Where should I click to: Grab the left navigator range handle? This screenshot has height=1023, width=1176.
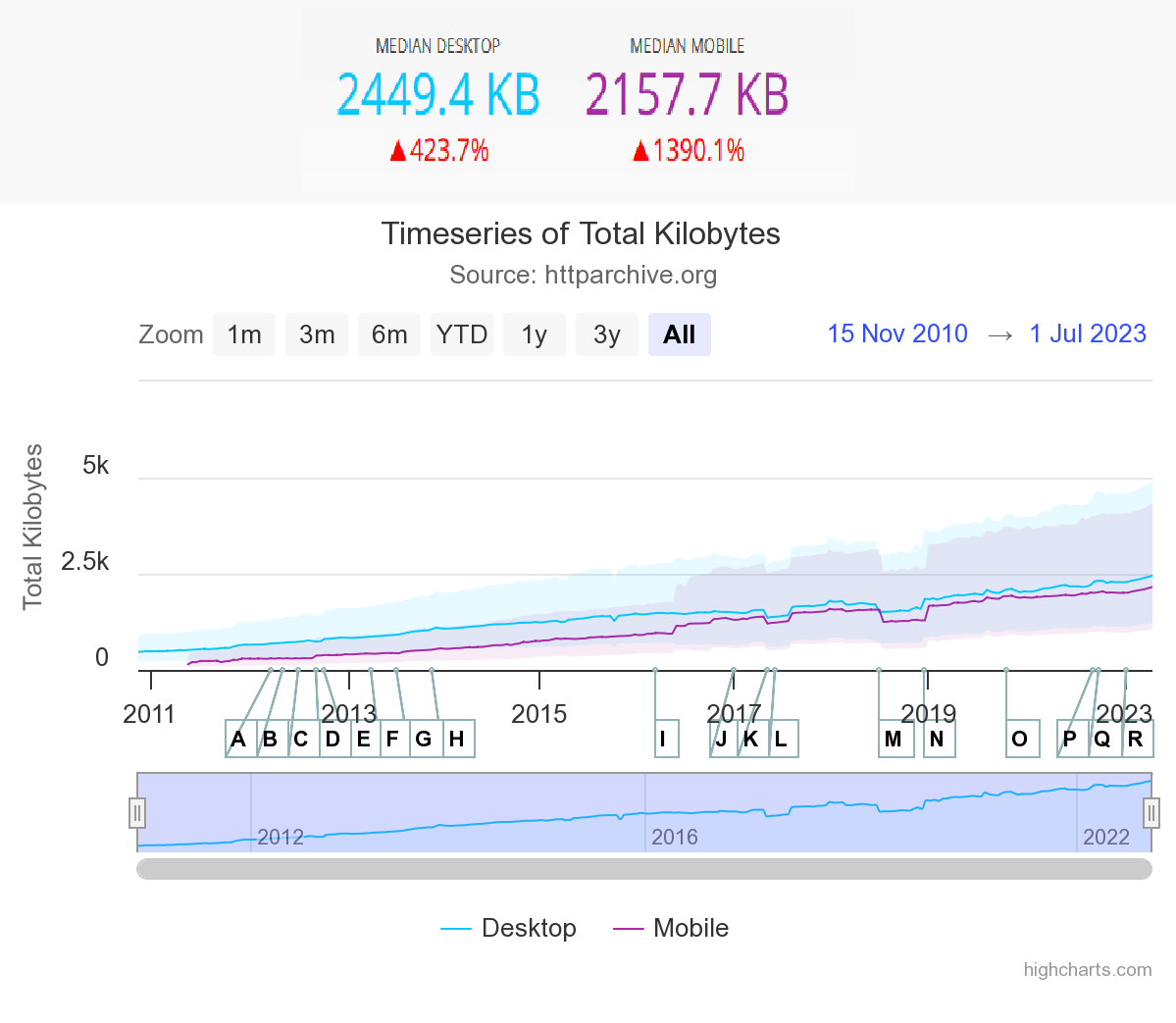coord(137,812)
